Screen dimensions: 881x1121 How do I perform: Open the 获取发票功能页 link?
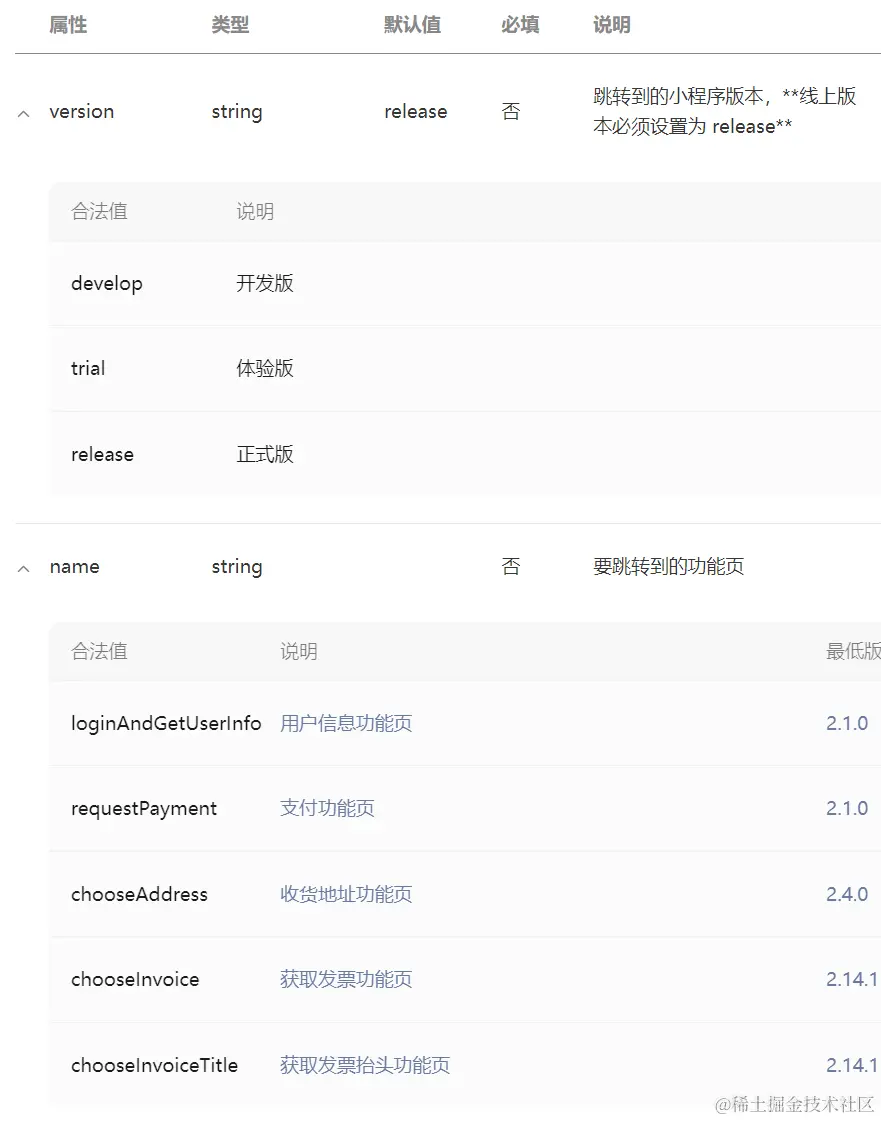[x=346, y=979]
